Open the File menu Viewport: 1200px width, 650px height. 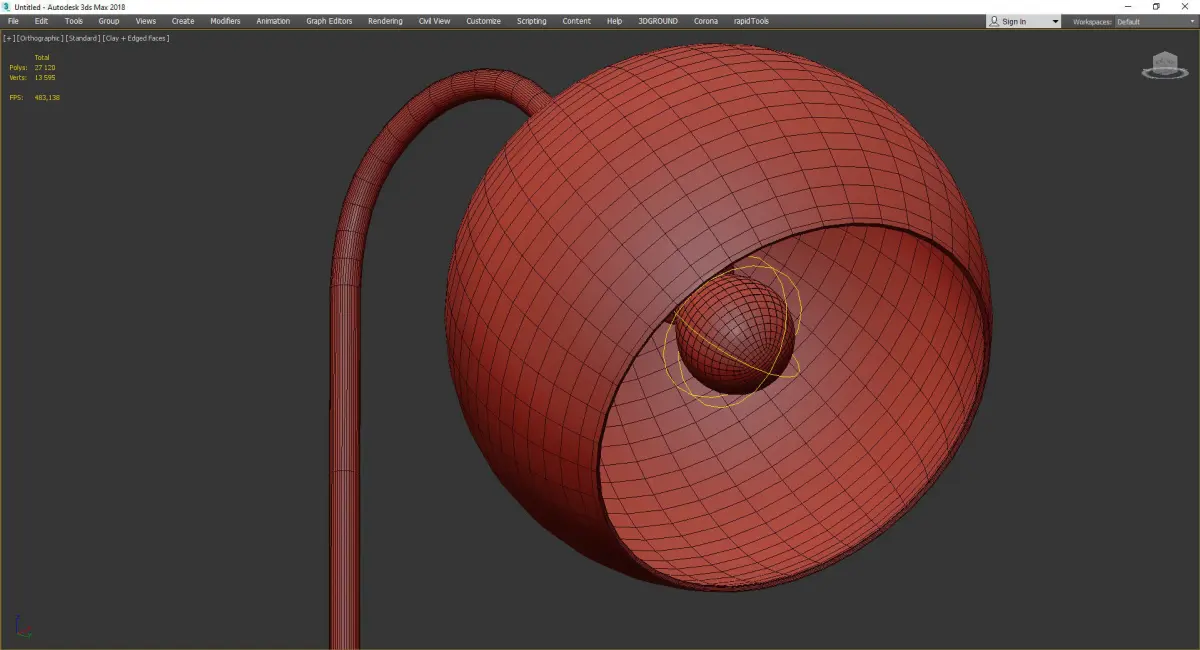coord(13,21)
